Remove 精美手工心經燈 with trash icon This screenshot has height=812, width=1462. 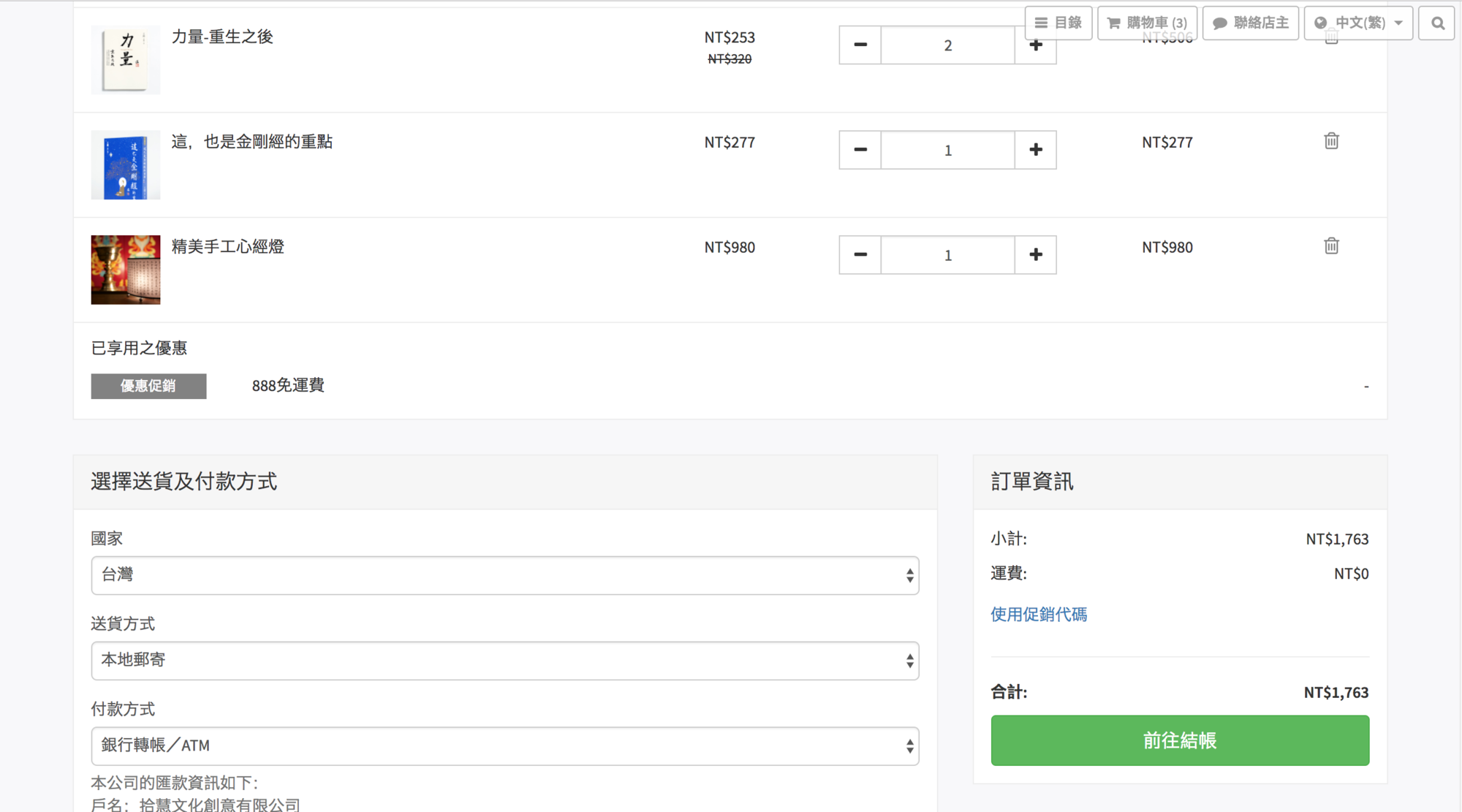click(1331, 246)
